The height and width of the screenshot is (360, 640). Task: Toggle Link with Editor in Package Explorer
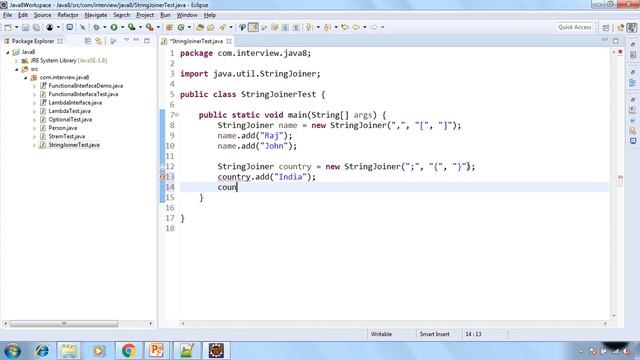[99, 41]
